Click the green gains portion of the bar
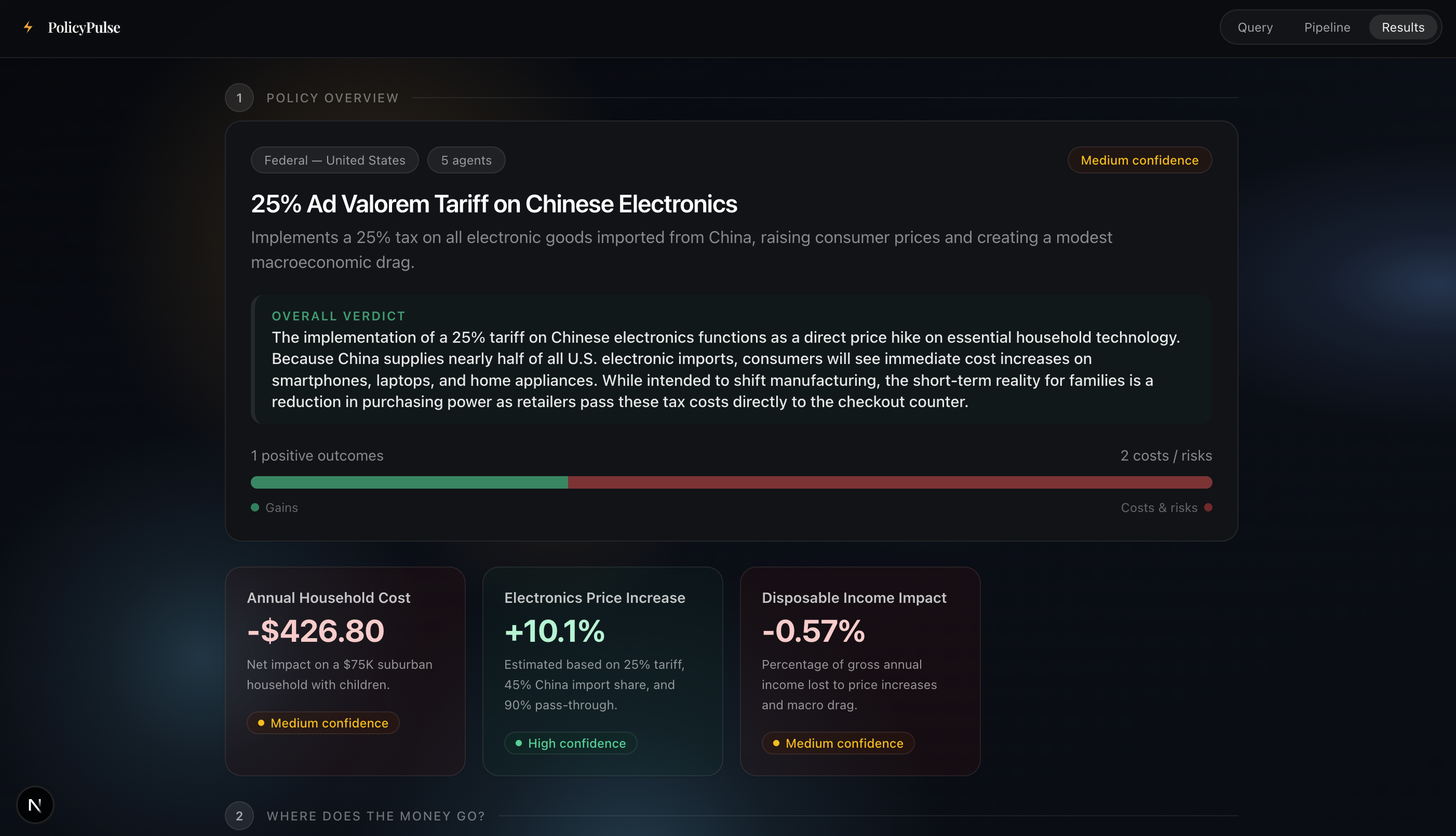This screenshot has width=1456, height=836. 409,482
